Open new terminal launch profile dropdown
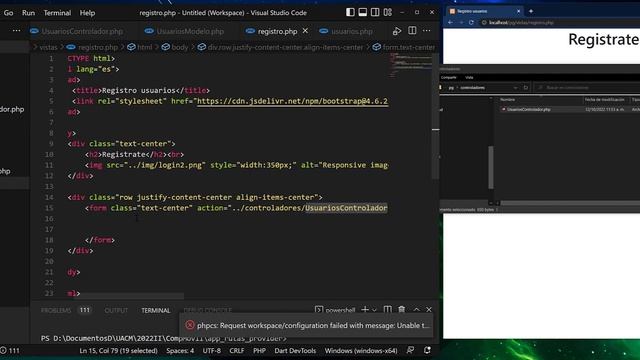 [374, 310]
